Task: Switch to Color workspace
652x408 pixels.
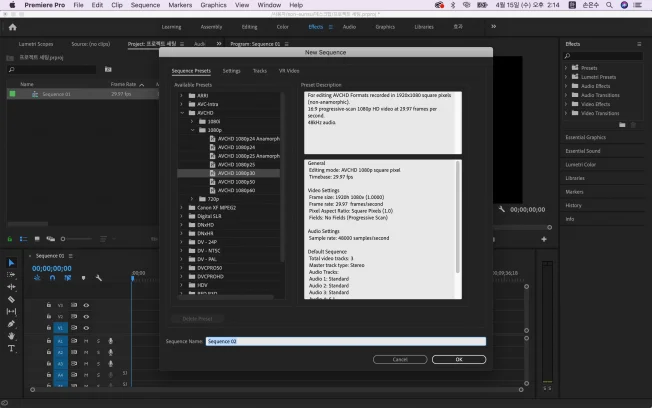Action: coord(282,27)
